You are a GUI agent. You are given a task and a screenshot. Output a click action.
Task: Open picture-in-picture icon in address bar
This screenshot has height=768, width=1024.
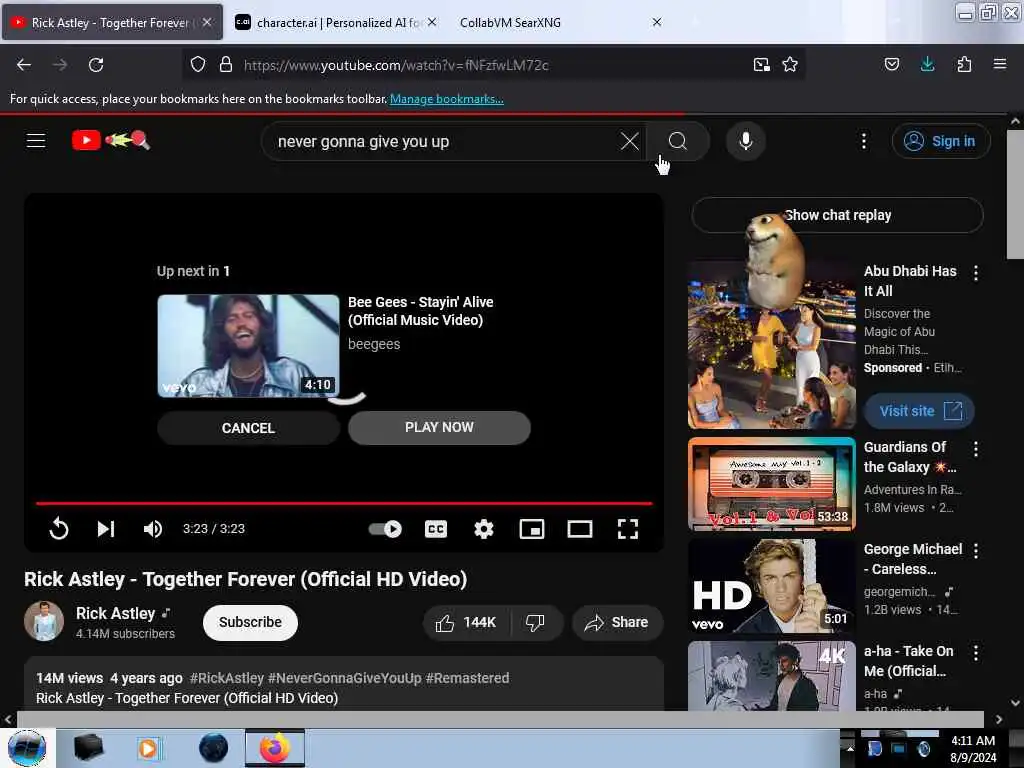pyautogui.click(x=761, y=65)
